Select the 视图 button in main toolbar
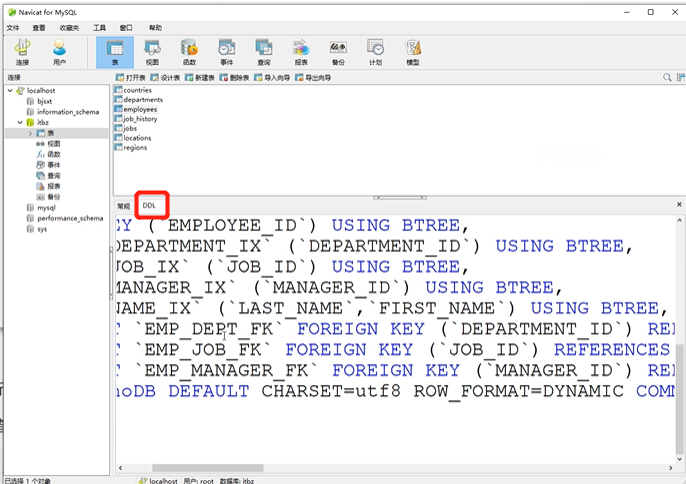 (x=152, y=52)
